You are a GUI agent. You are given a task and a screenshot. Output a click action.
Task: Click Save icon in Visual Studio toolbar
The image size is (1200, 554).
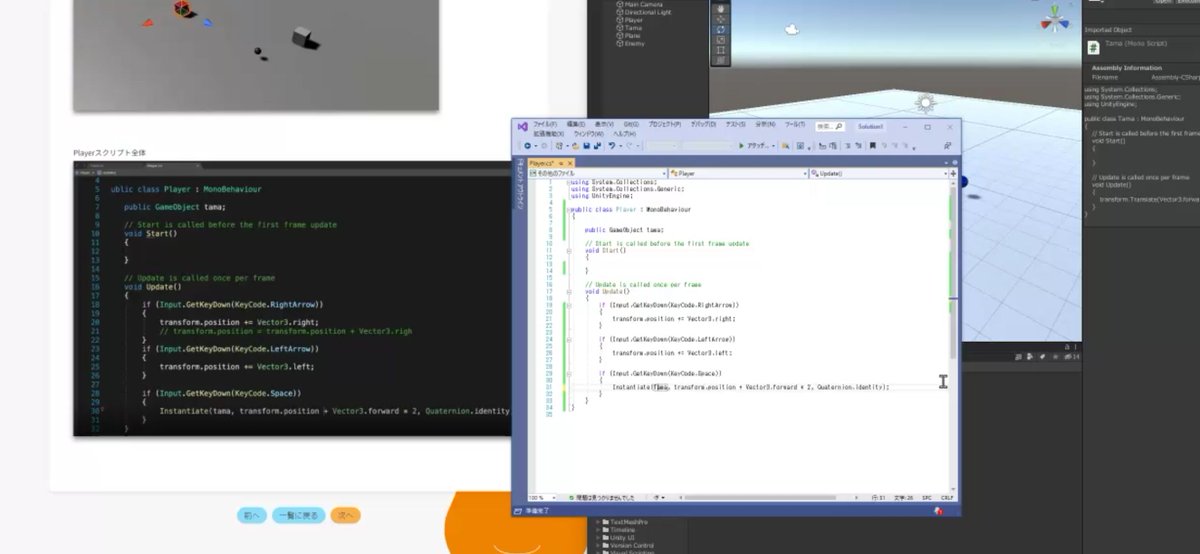(586, 146)
